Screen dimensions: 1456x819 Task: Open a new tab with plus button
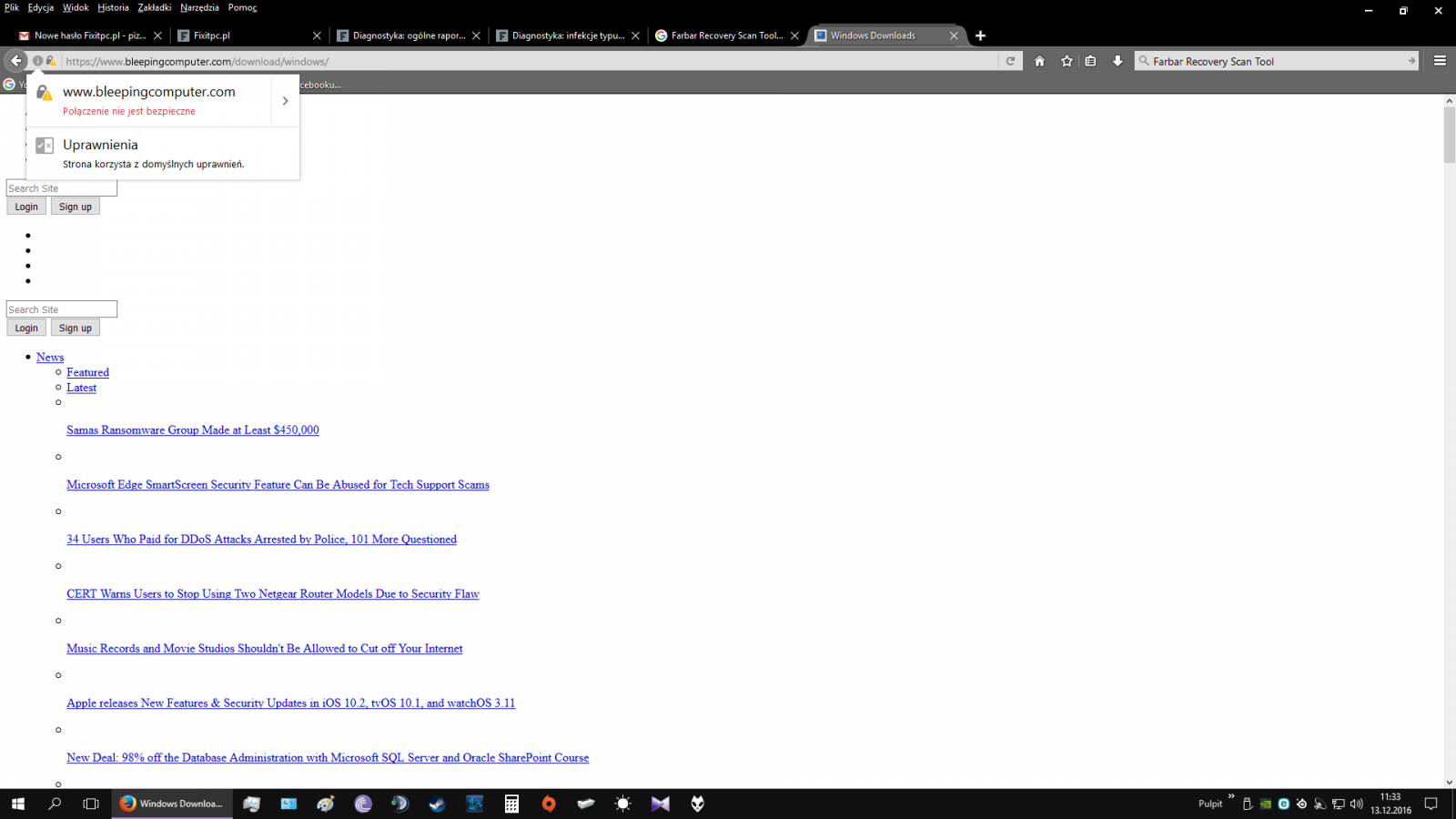(x=980, y=35)
